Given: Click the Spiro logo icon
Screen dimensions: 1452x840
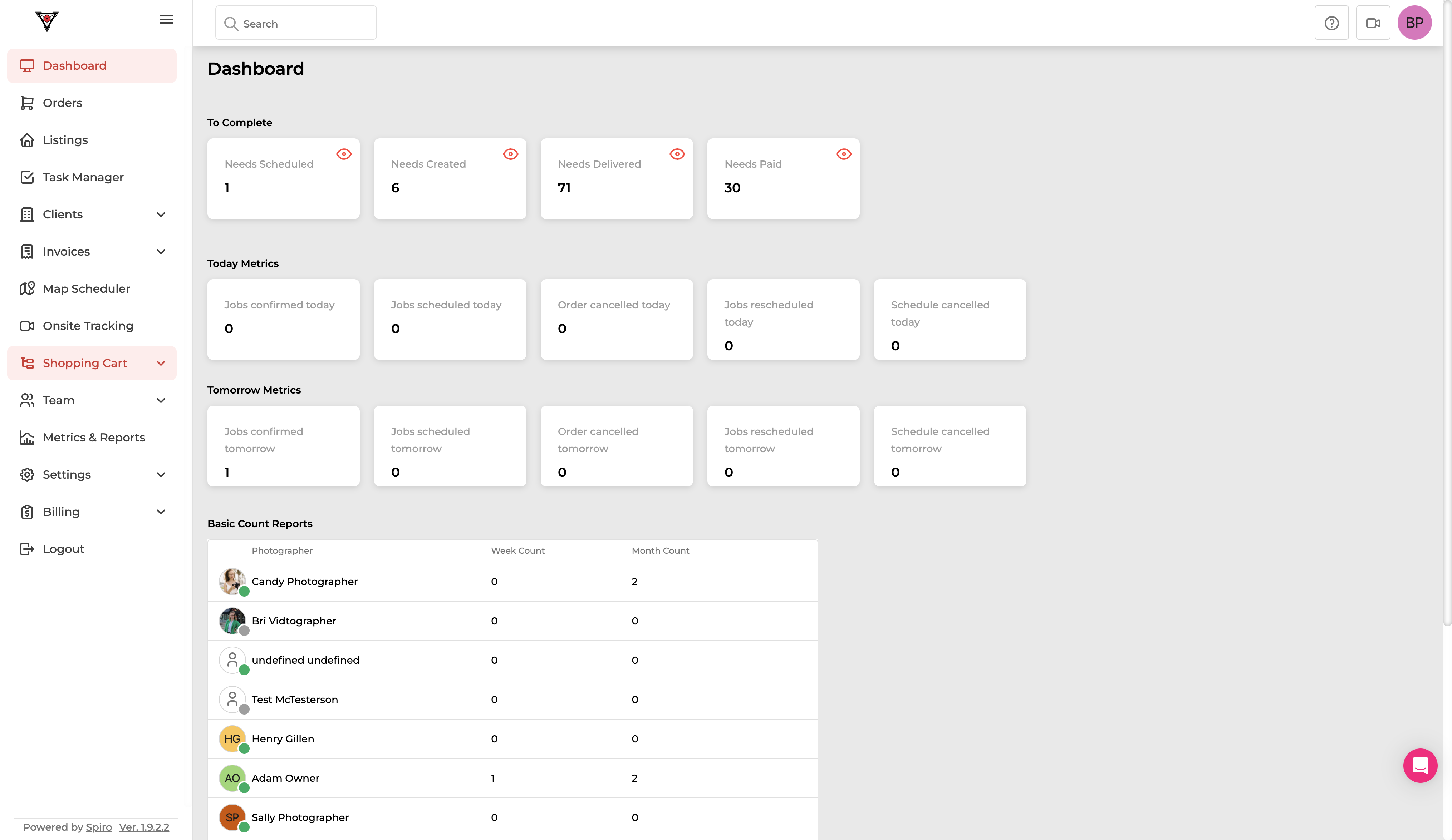Looking at the screenshot, I should 46,21.
